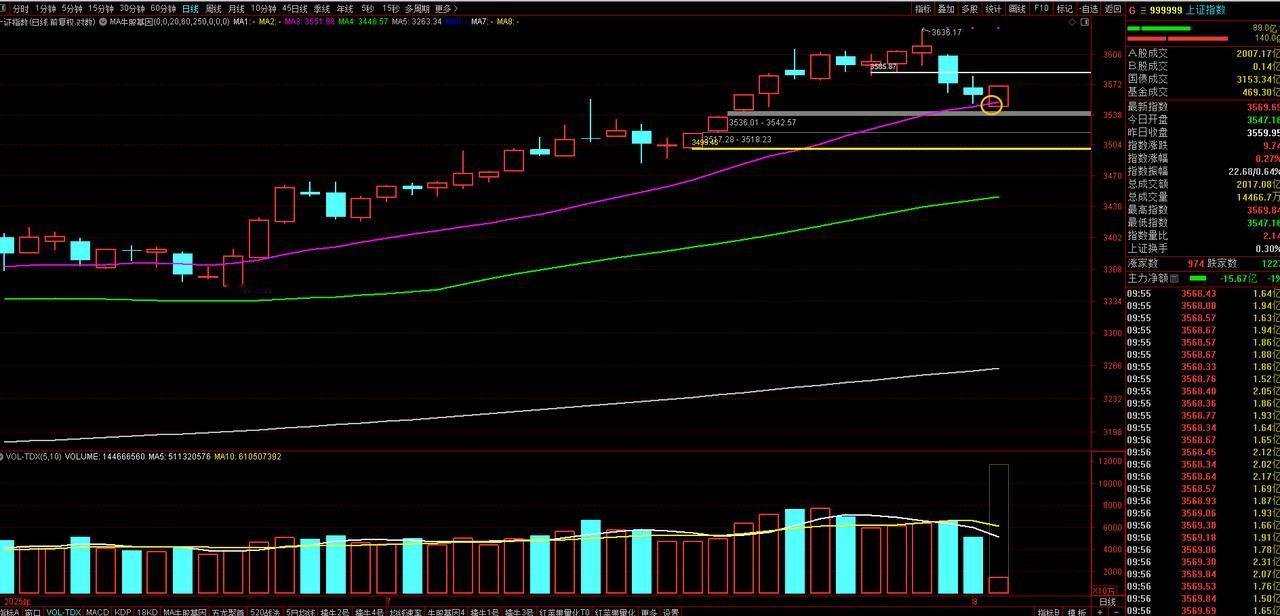Click the round icon before VOL-TDX label
Image resolution: width=1280 pixels, height=616 pixels.
pos(3,457)
